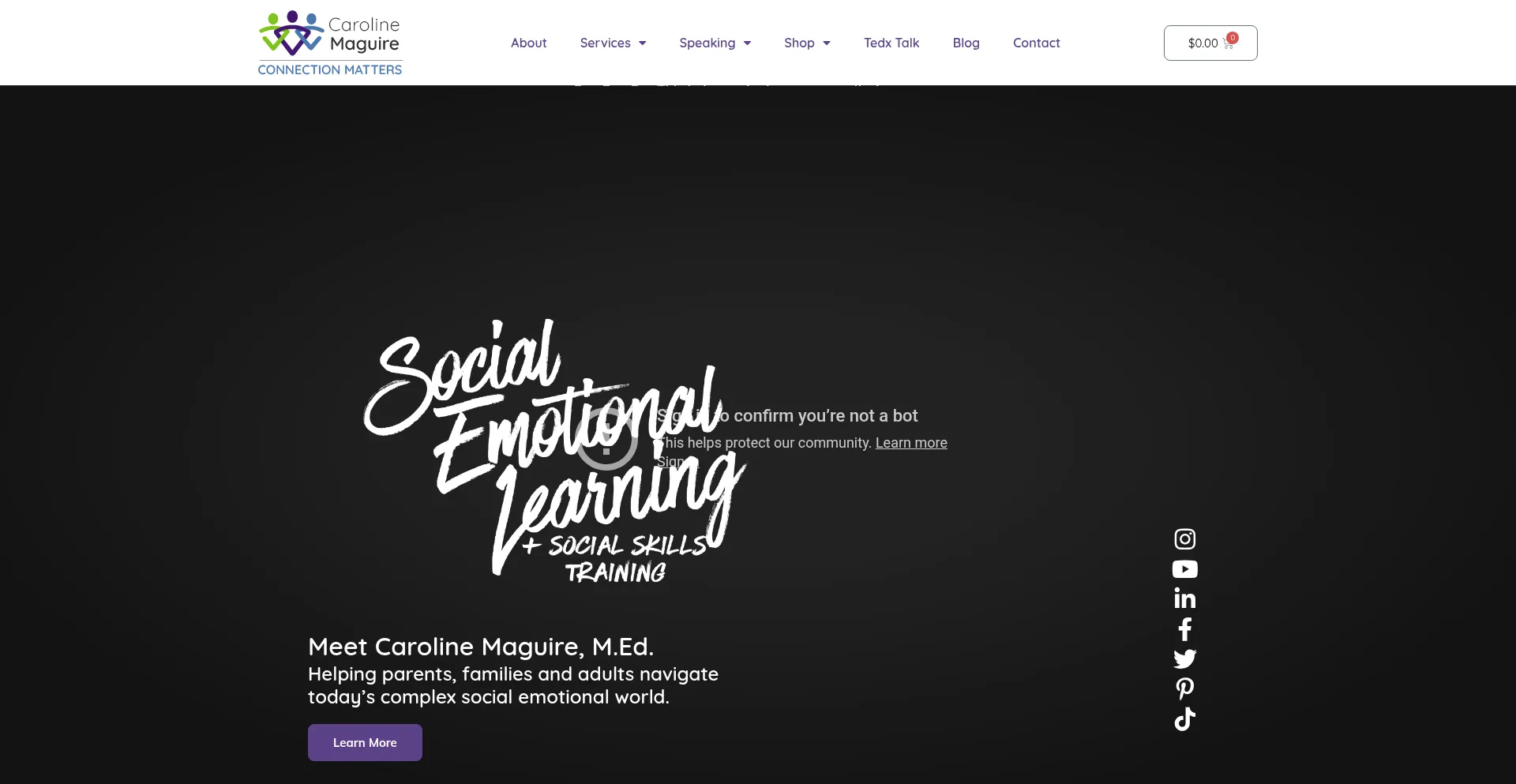This screenshot has width=1516, height=784.
Task: Open the Twitter bird icon
Action: [1184, 659]
